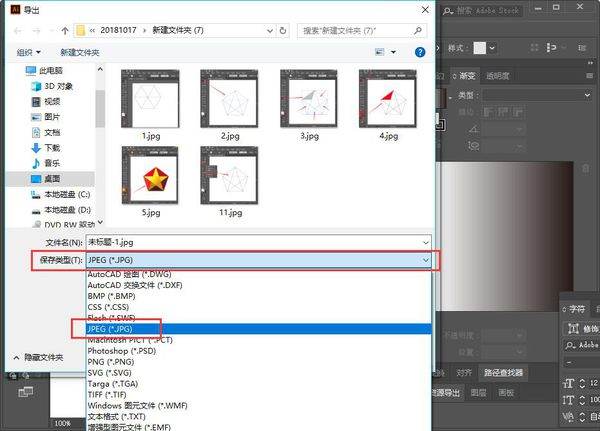Choose PNG (*.PNG) format
This screenshot has width=600, height=431.
[259, 362]
